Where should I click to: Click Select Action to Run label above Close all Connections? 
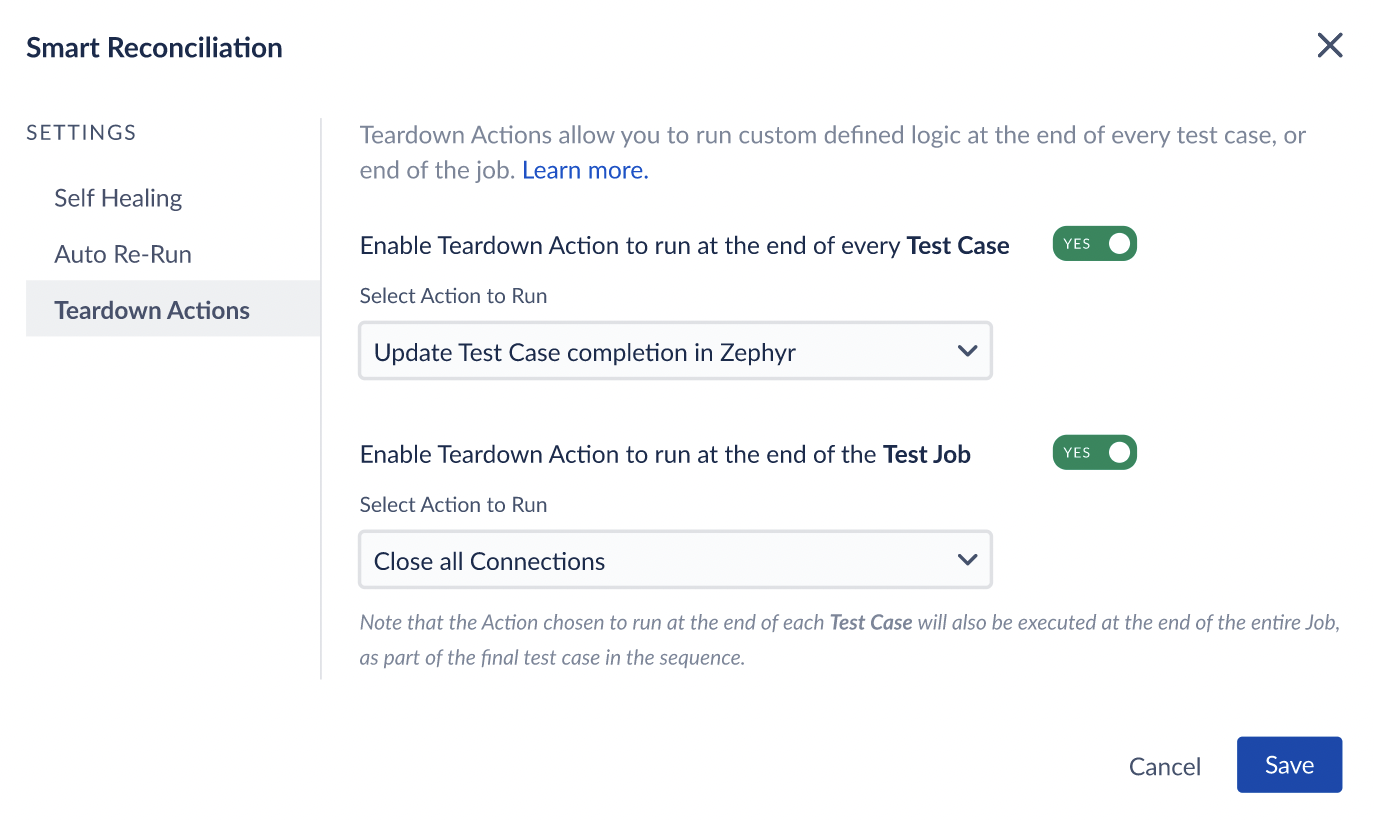pos(453,505)
